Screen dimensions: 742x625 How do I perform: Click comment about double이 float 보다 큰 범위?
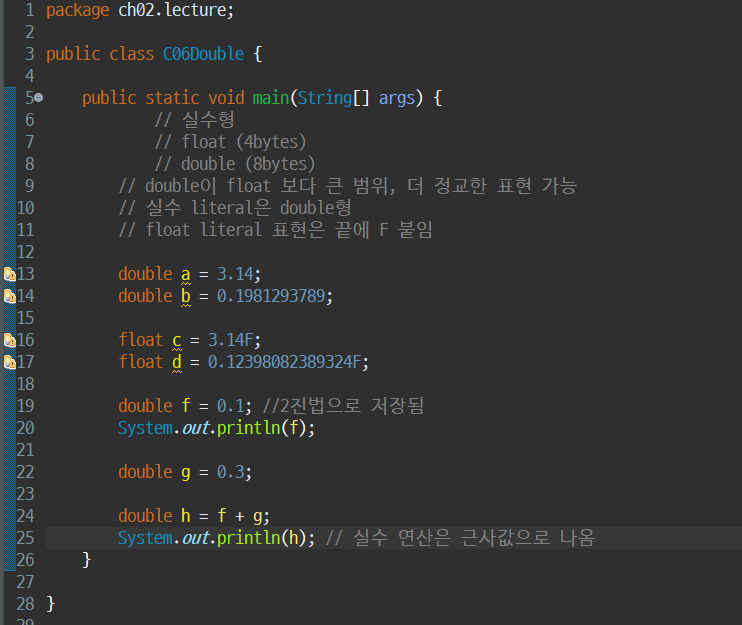(x=348, y=186)
